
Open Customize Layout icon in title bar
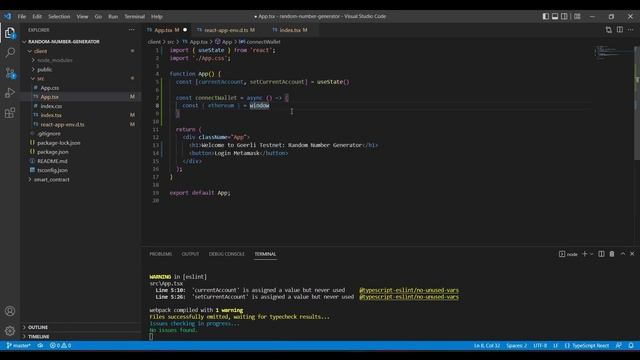tap(577, 16)
